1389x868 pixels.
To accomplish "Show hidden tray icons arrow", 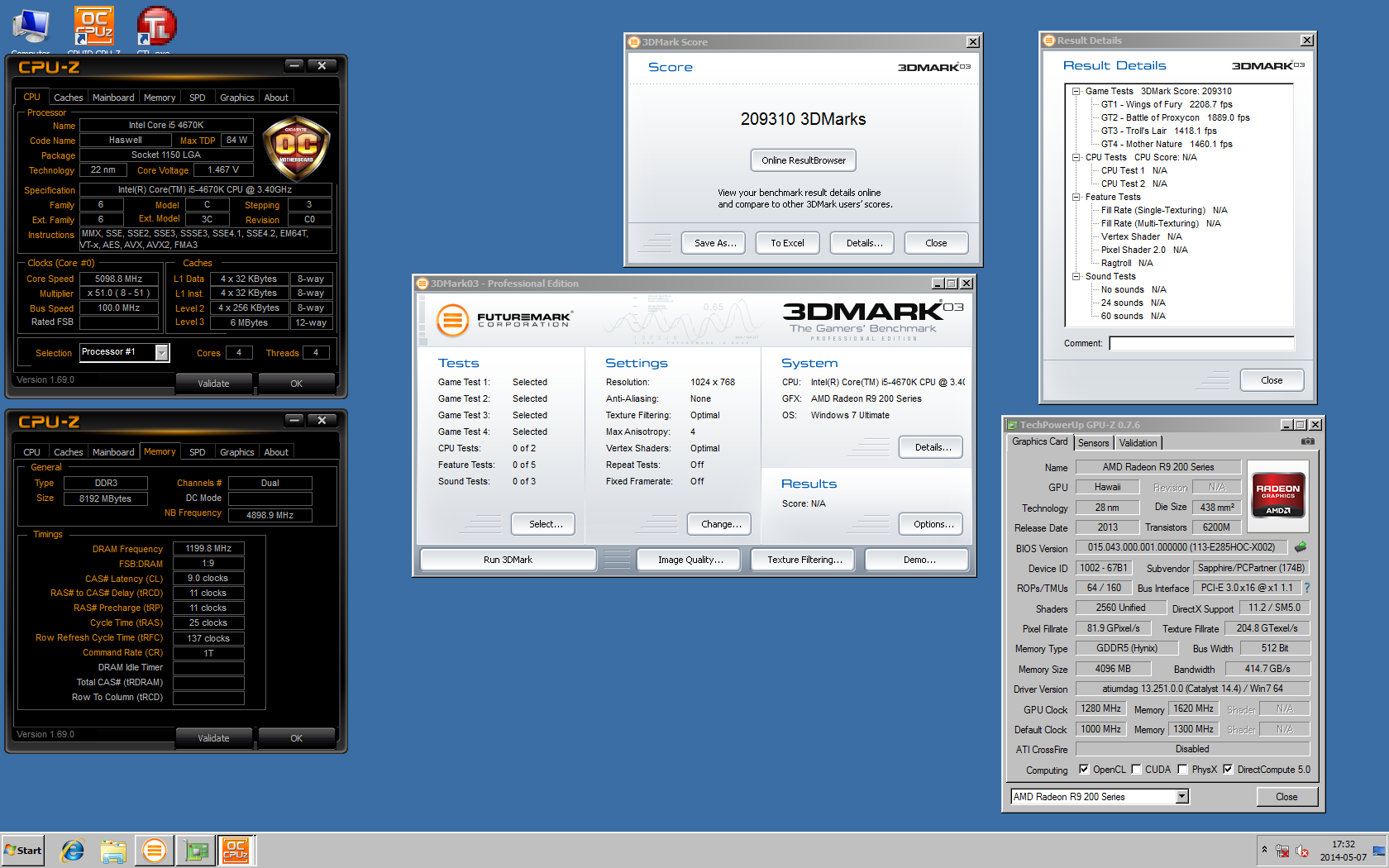I will coord(1264,850).
